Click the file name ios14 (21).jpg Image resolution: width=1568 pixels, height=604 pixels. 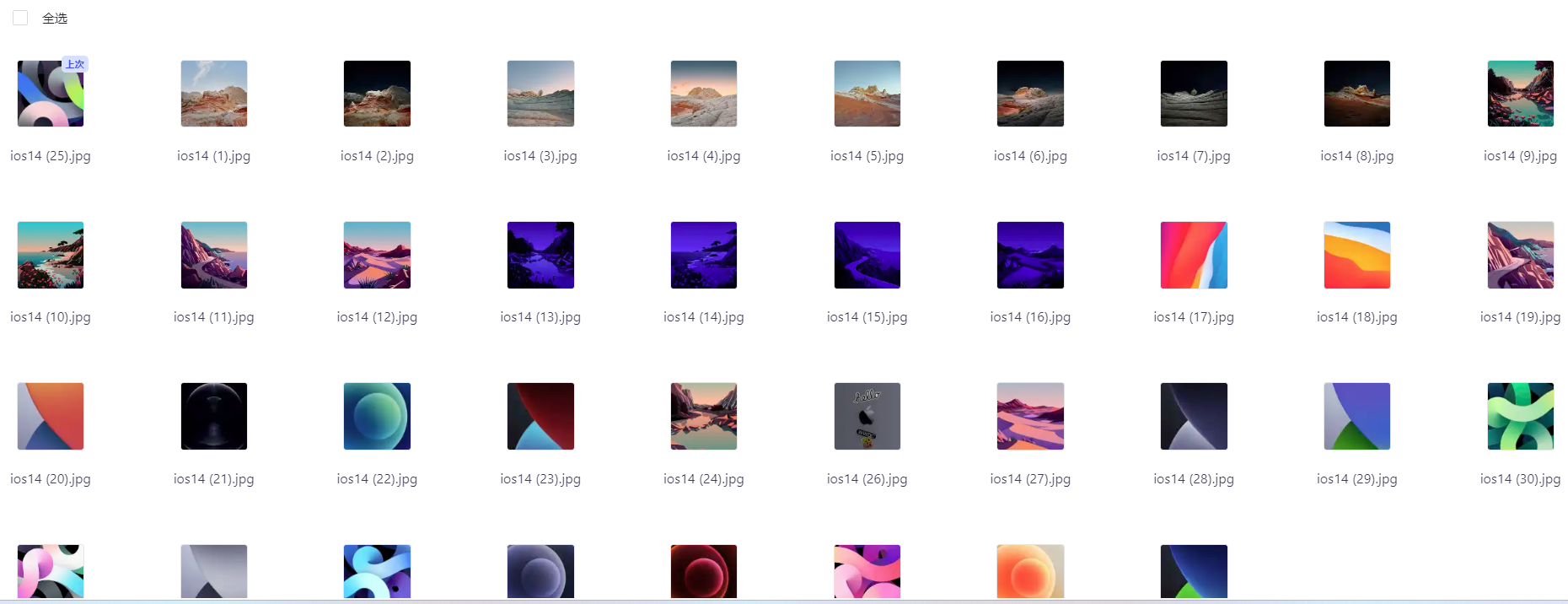point(214,479)
